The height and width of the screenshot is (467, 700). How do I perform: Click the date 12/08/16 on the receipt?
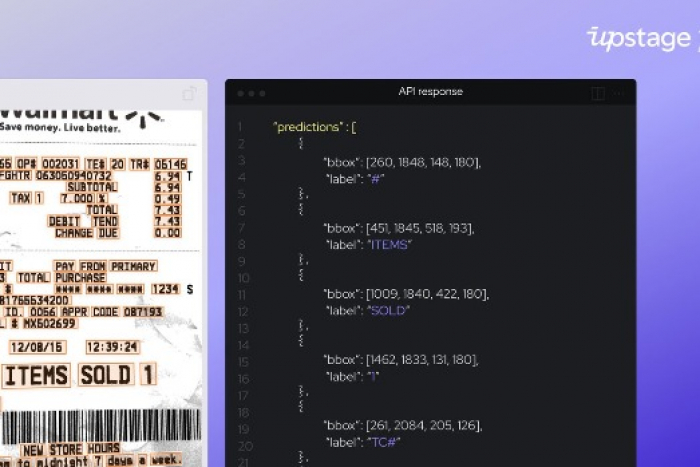38,347
